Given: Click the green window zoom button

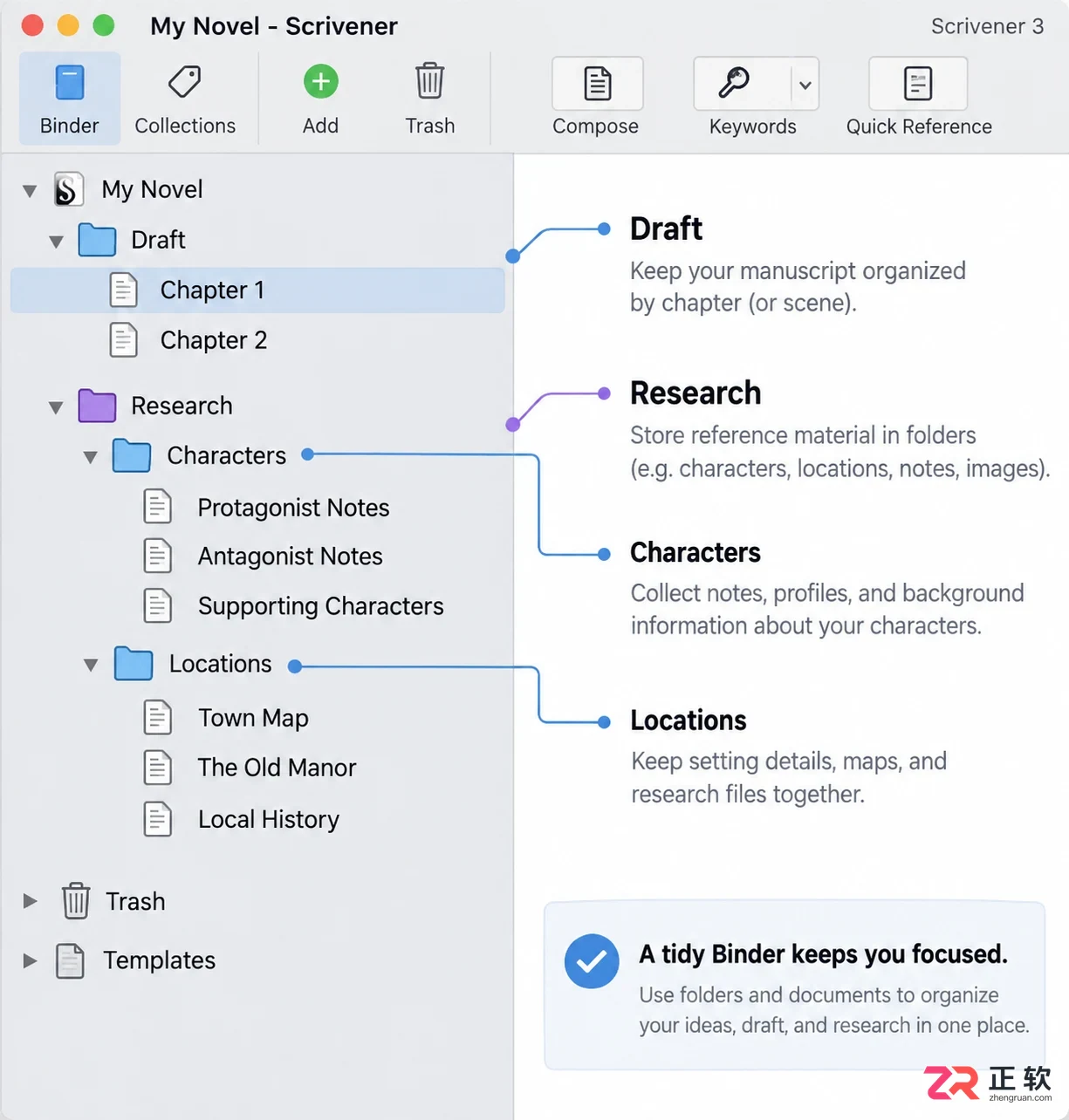Looking at the screenshot, I should tap(104, 25).
